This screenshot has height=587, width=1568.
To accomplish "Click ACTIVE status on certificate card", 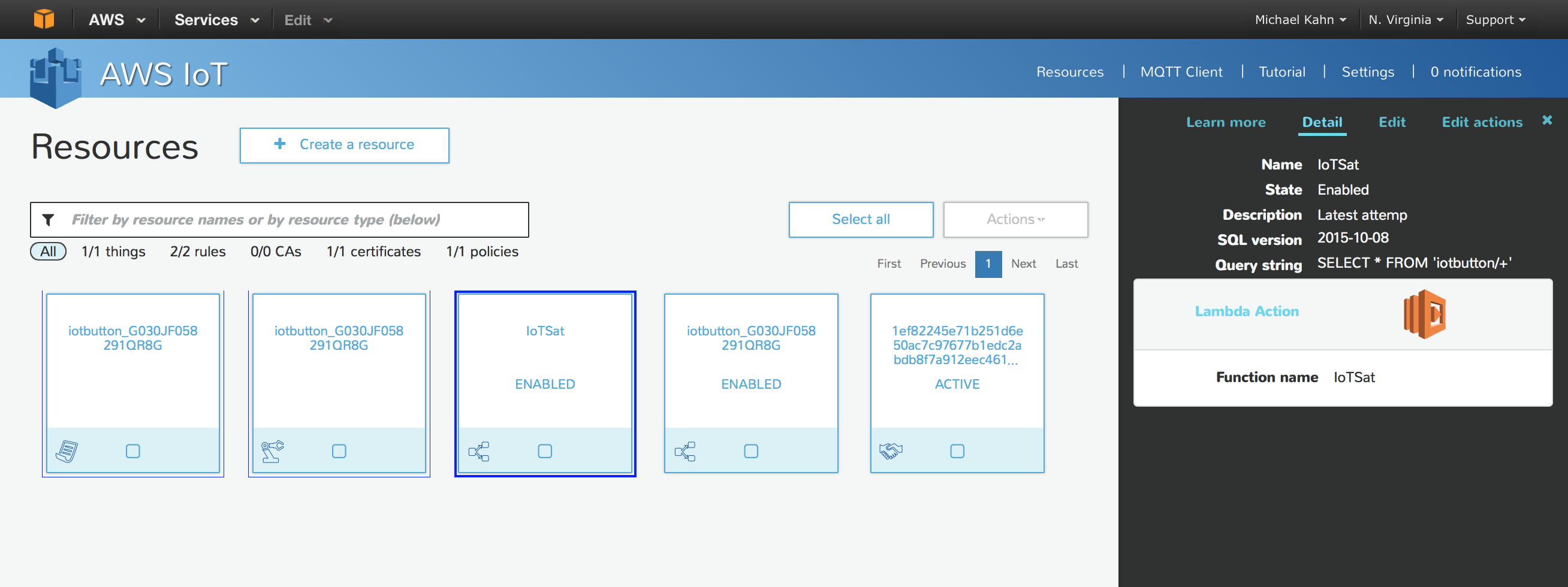I will tap(957, 384).
